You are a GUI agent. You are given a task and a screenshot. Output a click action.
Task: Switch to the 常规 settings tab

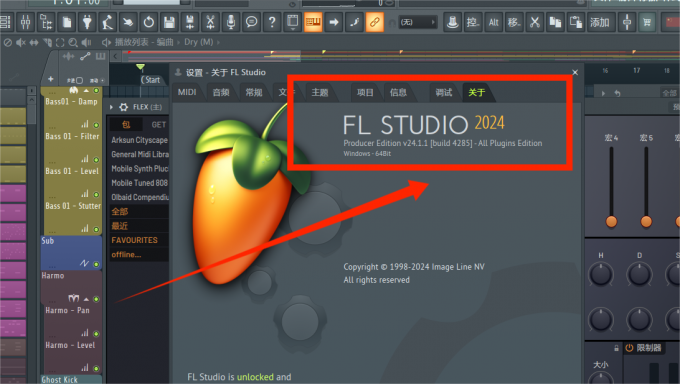[254, 92]
